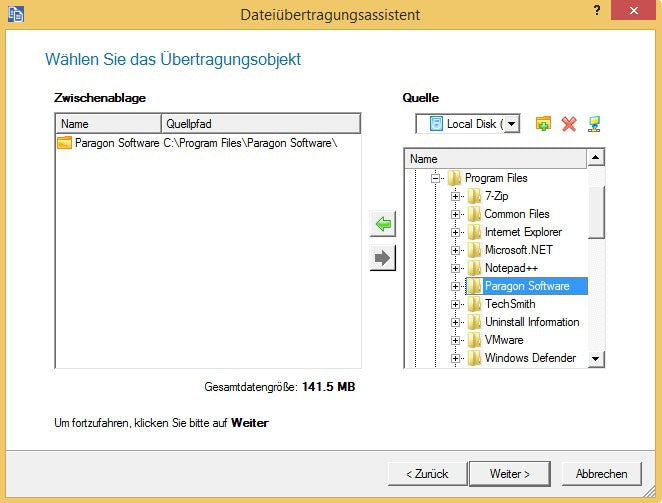Select VMware in the source tree
Viewport: 662px width, 503px height.
coord(504,340)
